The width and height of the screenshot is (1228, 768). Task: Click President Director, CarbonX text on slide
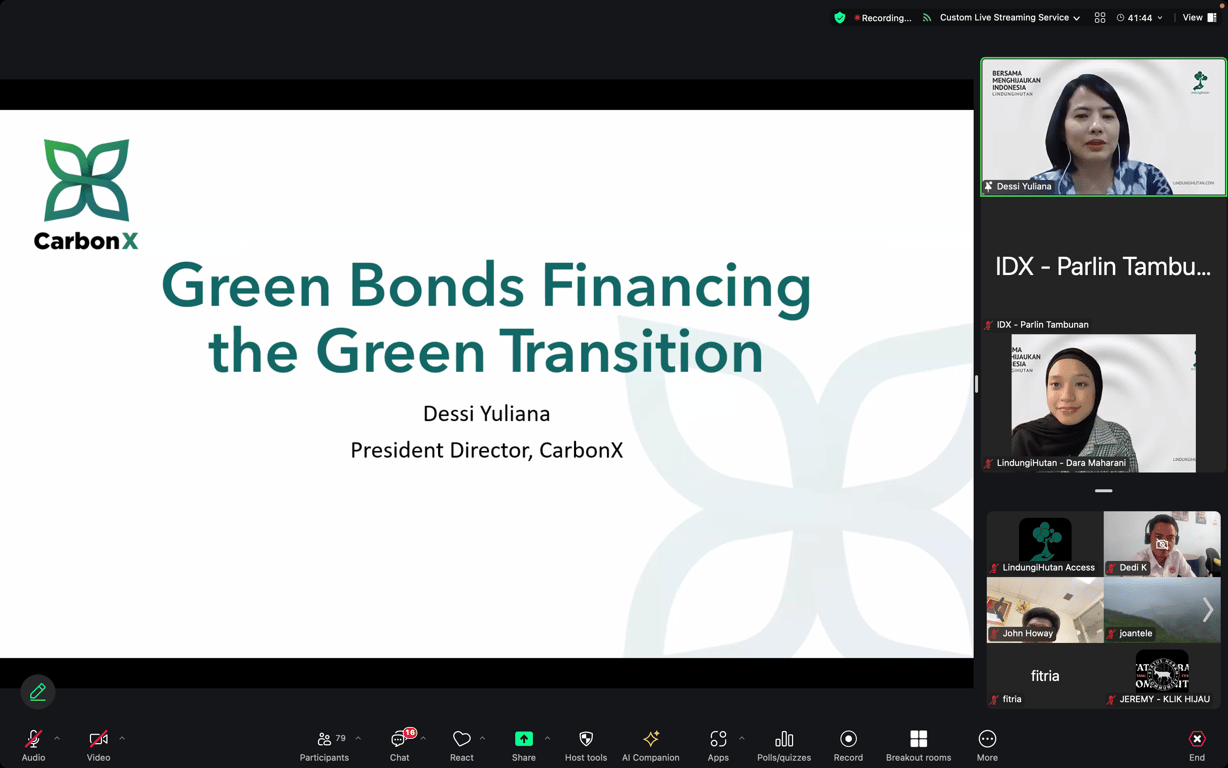(487, 450)
